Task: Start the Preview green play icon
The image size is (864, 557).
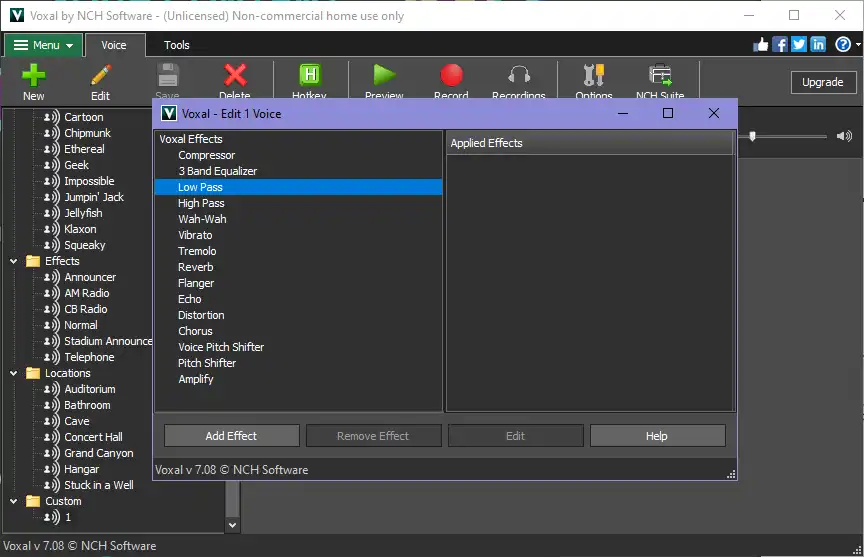Action: click(x=384, y=75)
